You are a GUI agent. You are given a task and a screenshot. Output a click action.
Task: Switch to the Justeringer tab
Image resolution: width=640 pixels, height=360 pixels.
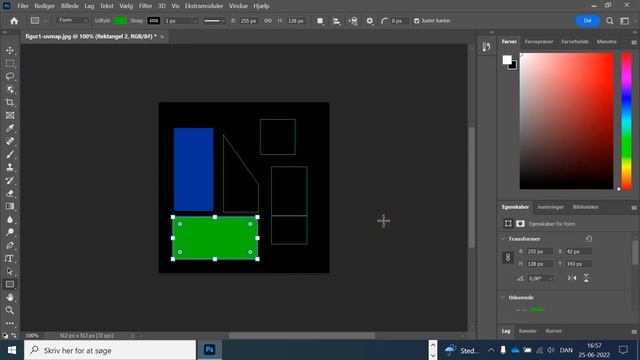coord(550,207)
